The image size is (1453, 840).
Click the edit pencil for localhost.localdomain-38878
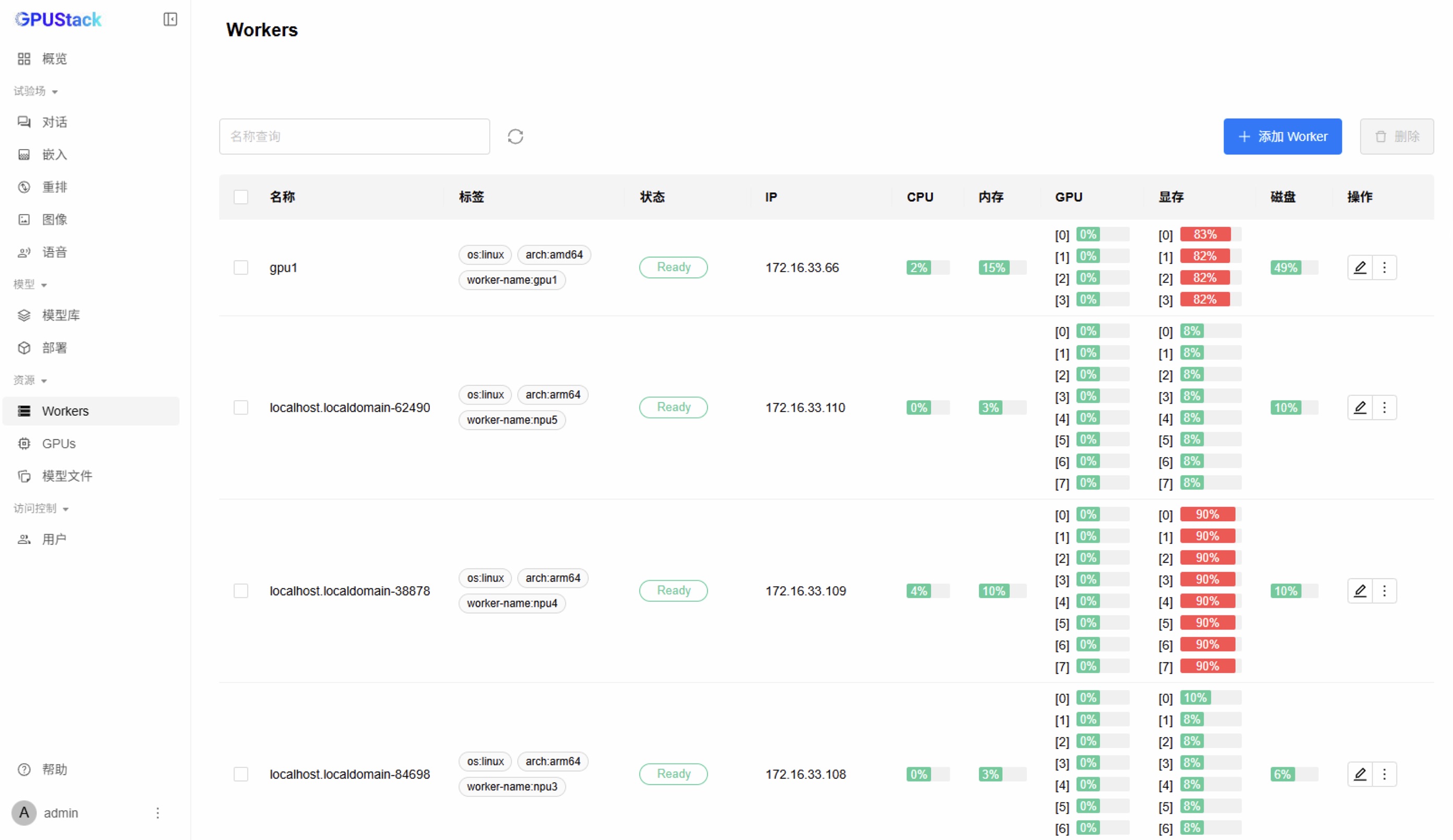(x=1360, y=591)
